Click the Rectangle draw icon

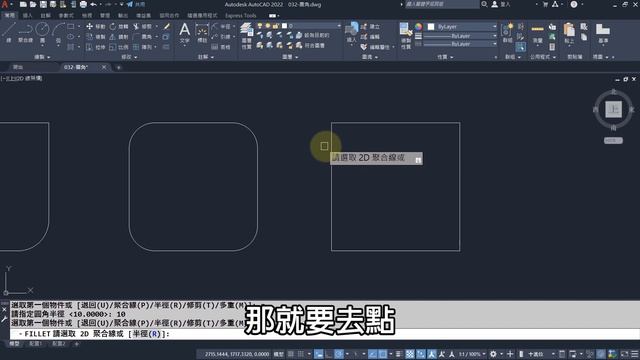[71, 27]
